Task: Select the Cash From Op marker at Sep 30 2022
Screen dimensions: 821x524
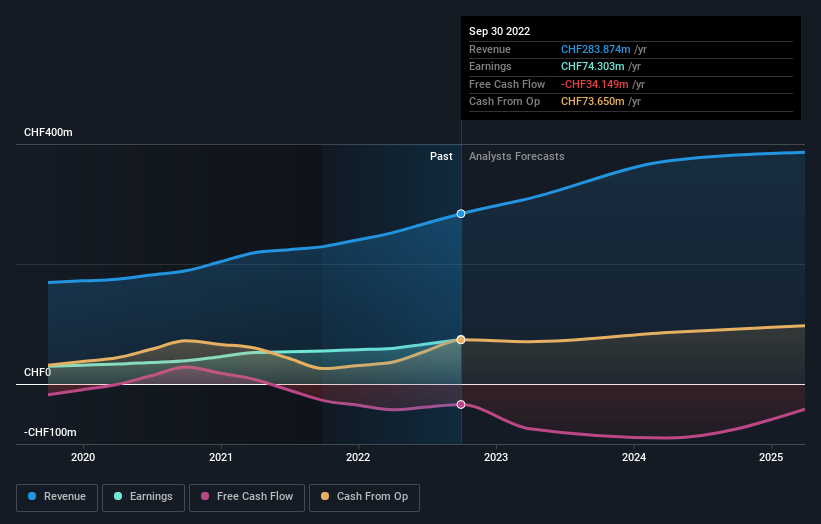Action: click(x=461, y=340)
